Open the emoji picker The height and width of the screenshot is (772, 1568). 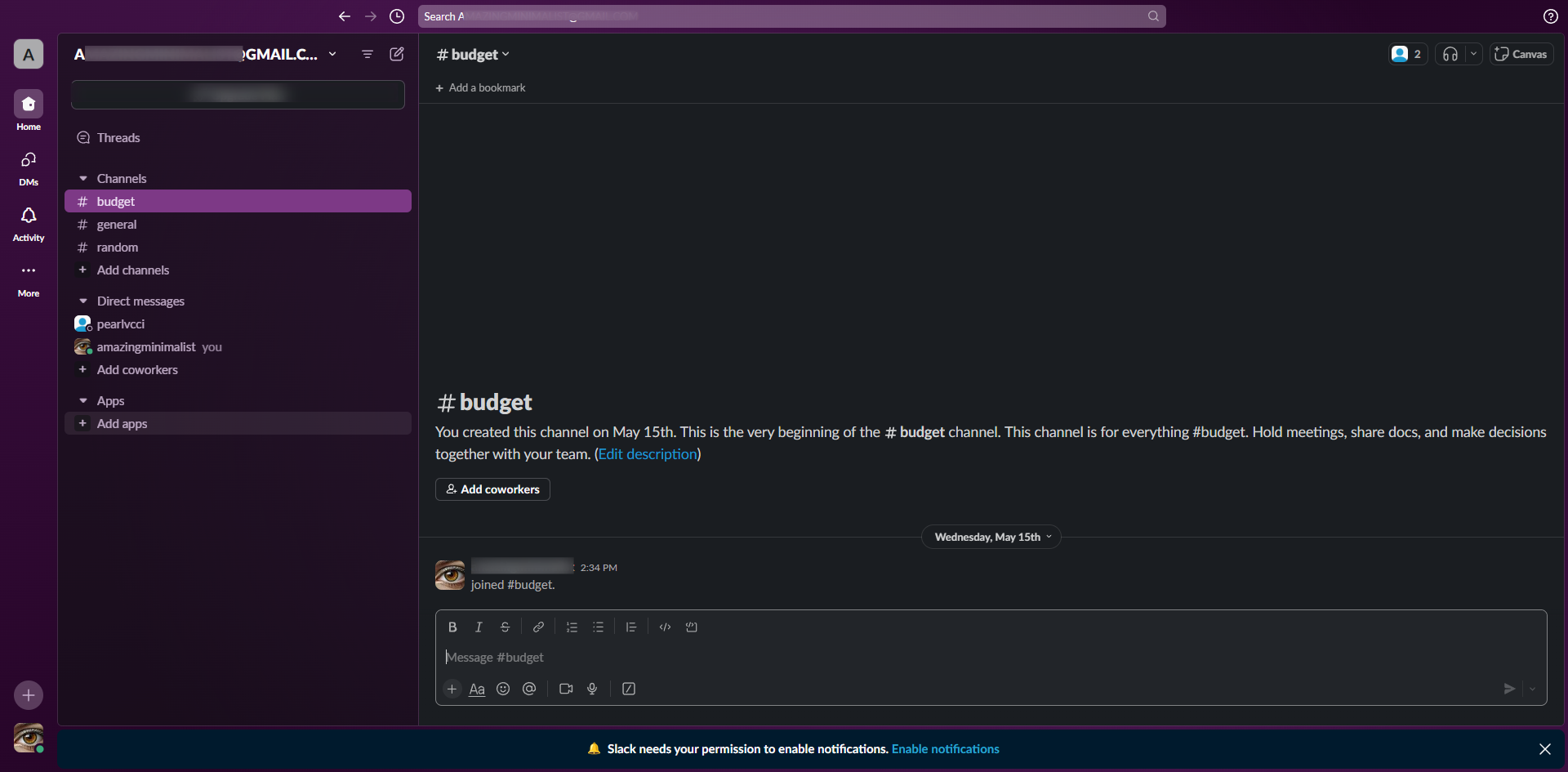503,689
